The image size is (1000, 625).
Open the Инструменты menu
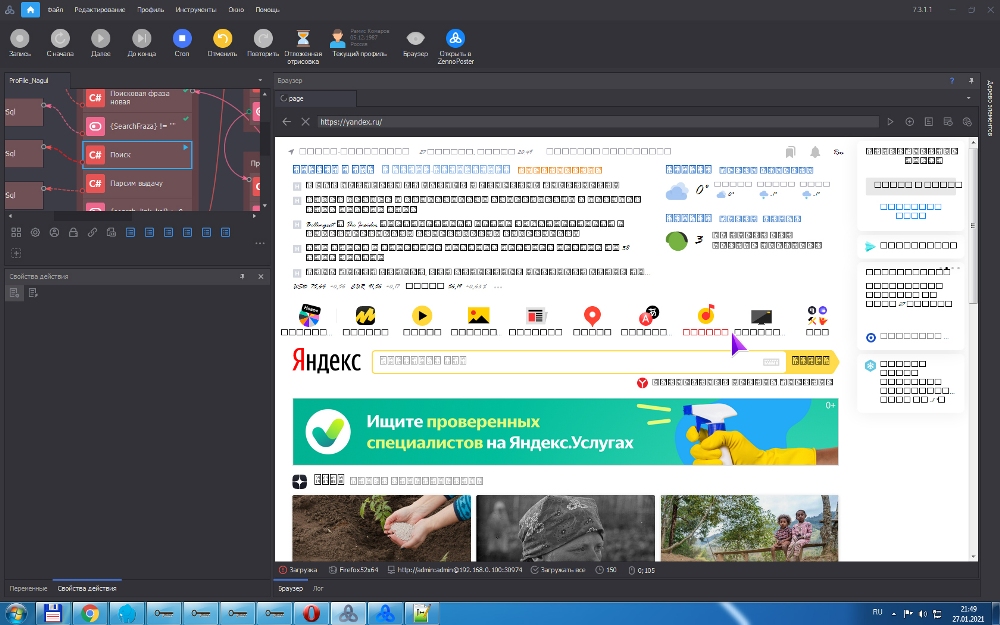click(196, 10)
